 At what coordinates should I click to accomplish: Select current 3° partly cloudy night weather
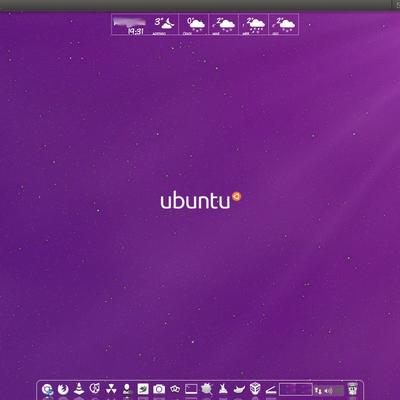coord(164,24)
